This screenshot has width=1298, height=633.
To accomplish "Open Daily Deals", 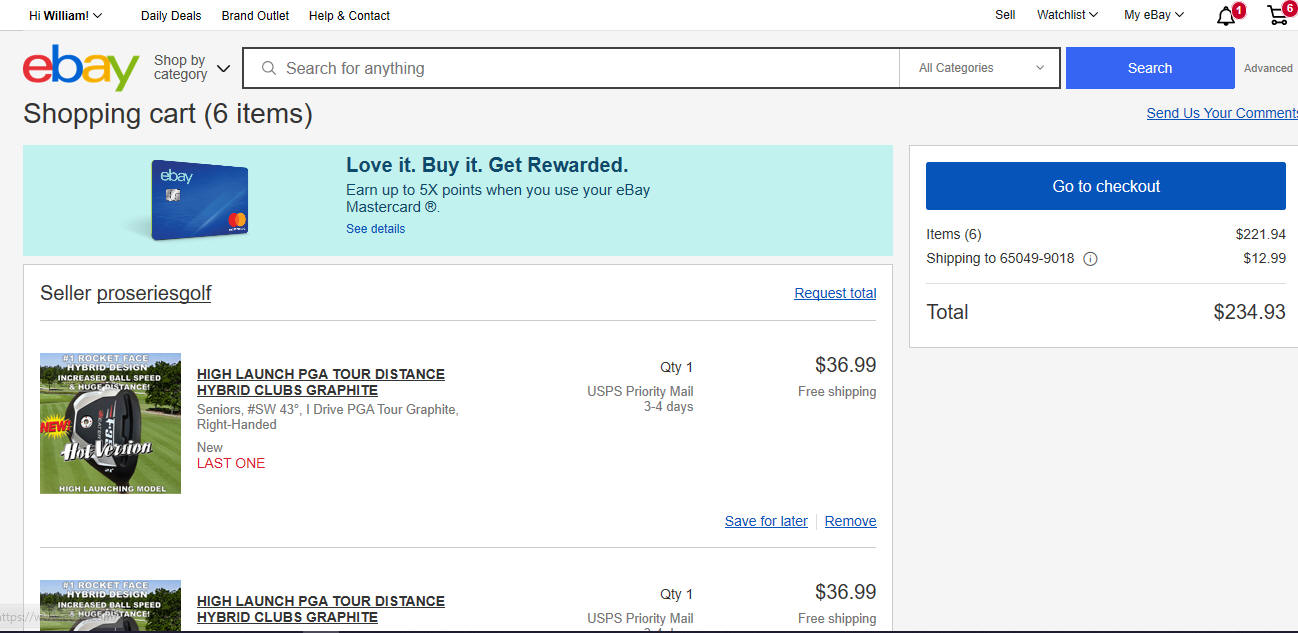I will click(x=171, y=16).
